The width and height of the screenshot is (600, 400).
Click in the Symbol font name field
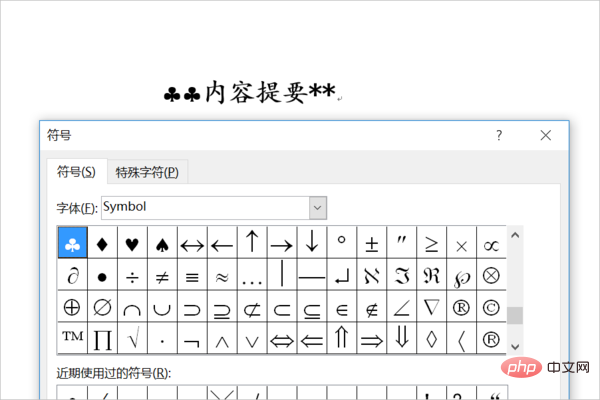click(x=204, y=207)
